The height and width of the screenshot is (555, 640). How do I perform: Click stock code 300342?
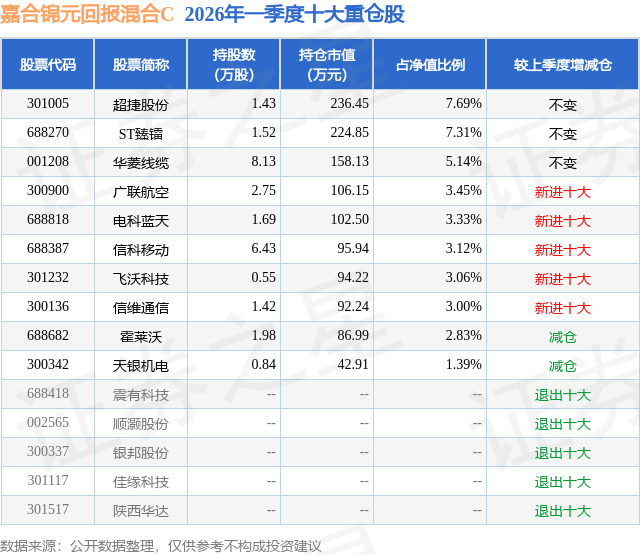(48, 364)
